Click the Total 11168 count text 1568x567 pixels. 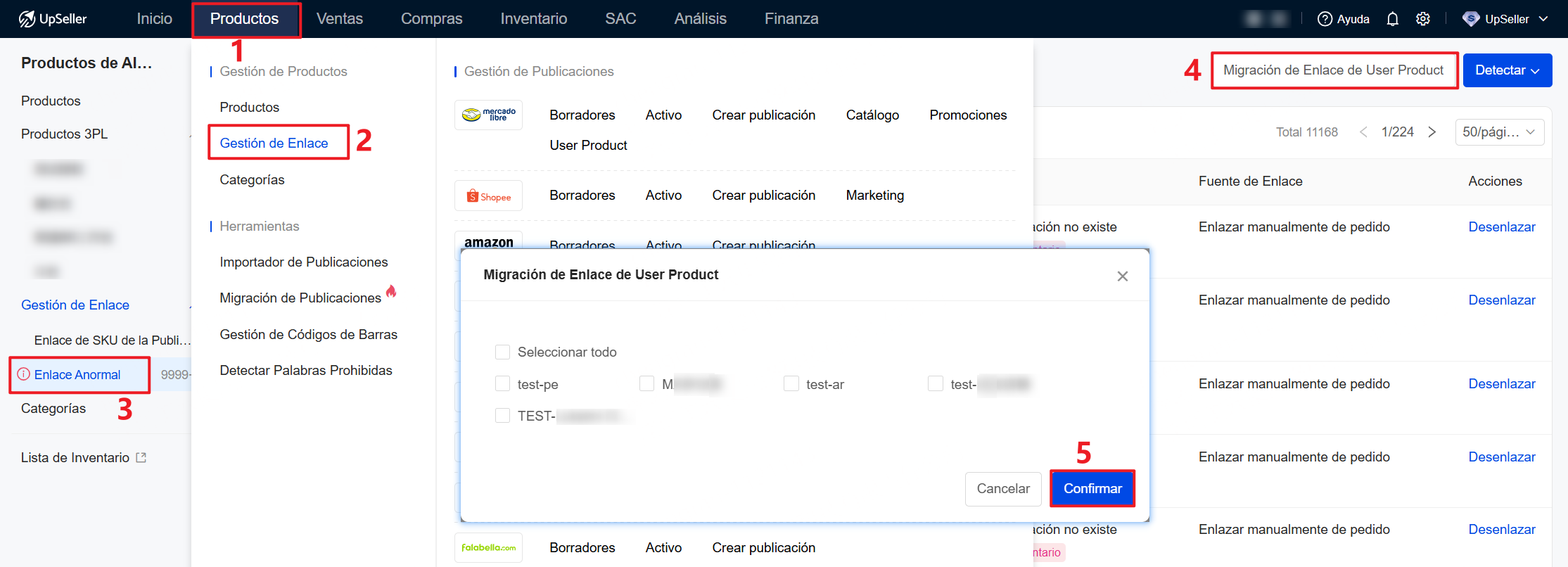click(x=1307, y=132)
